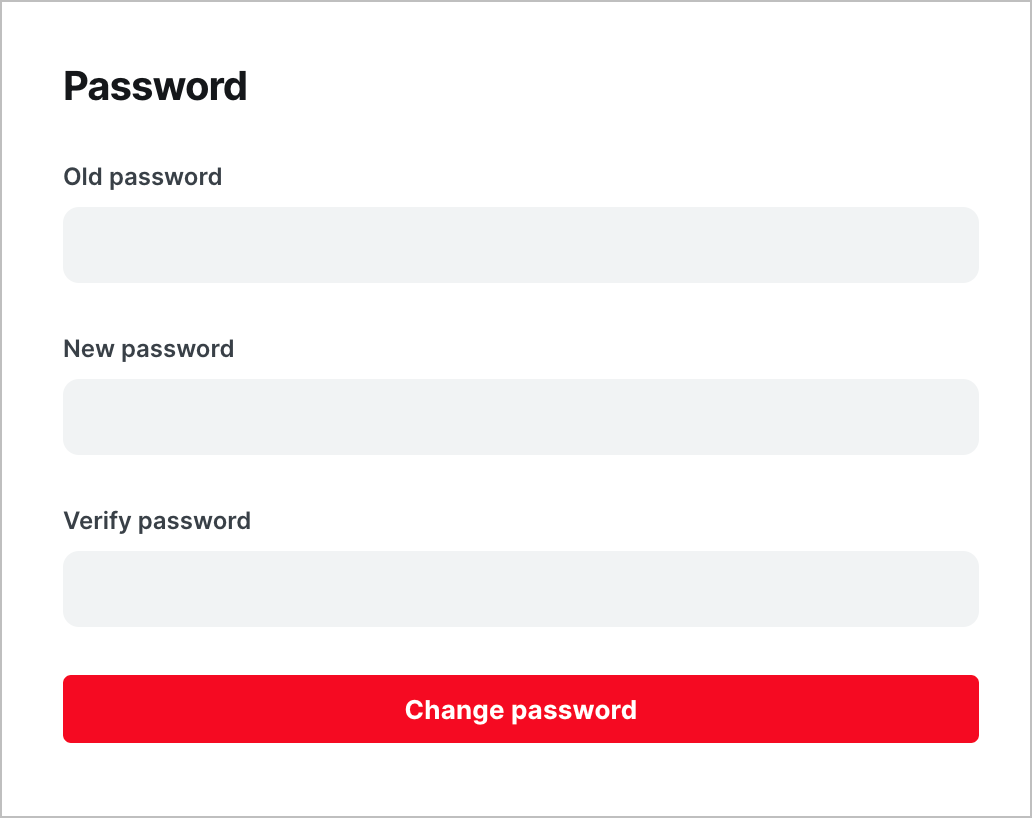Click the Old password label
This screenshot has width=1032, height=818.
[142, 177]
